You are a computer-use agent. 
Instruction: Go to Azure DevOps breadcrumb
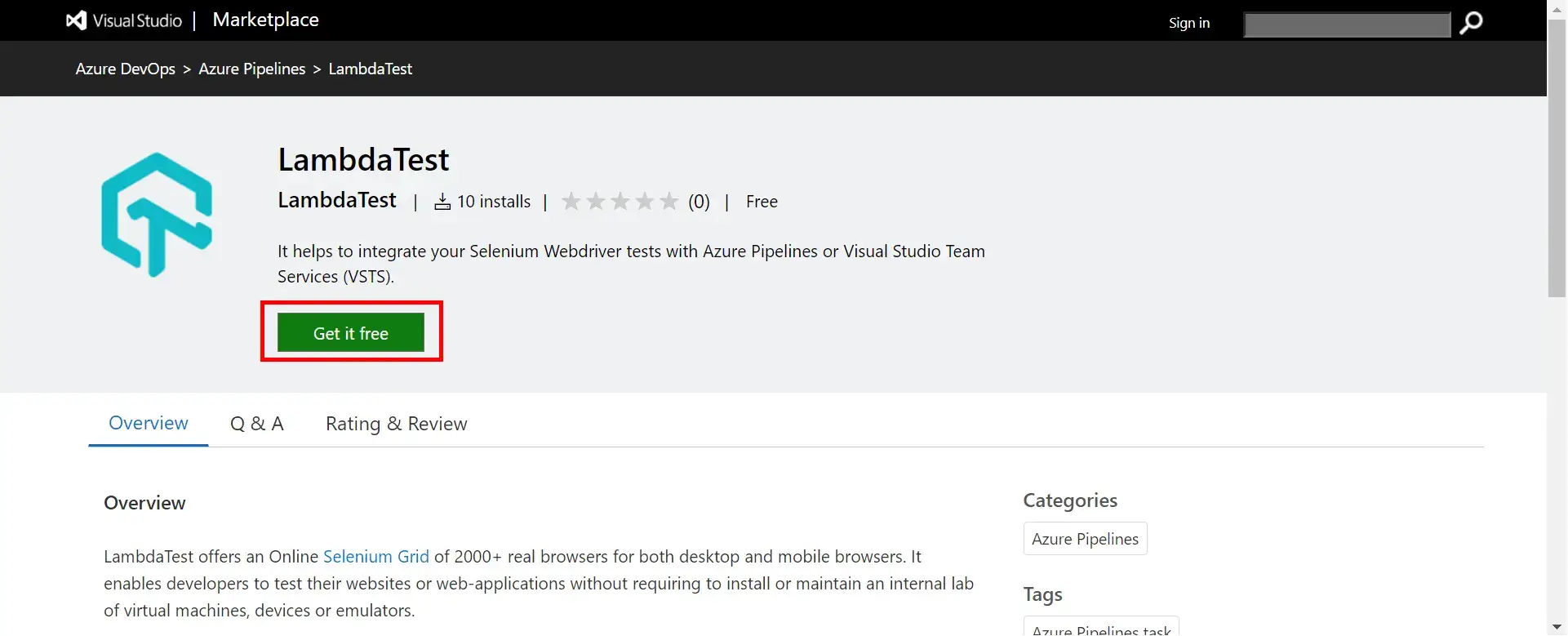126,69
